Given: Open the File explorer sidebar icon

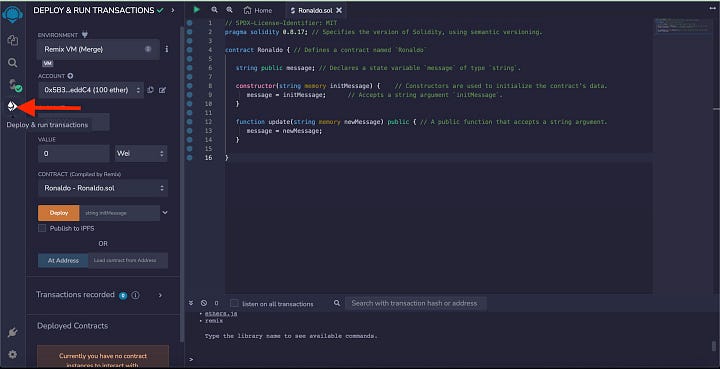Looking at the screenshot, I should 12,40.
